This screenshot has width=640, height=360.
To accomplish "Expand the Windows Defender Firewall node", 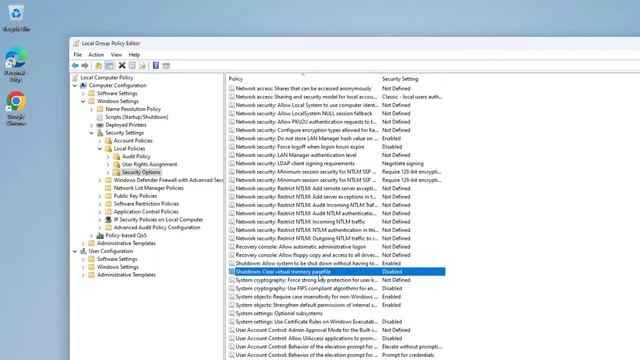I will point(100,180).
